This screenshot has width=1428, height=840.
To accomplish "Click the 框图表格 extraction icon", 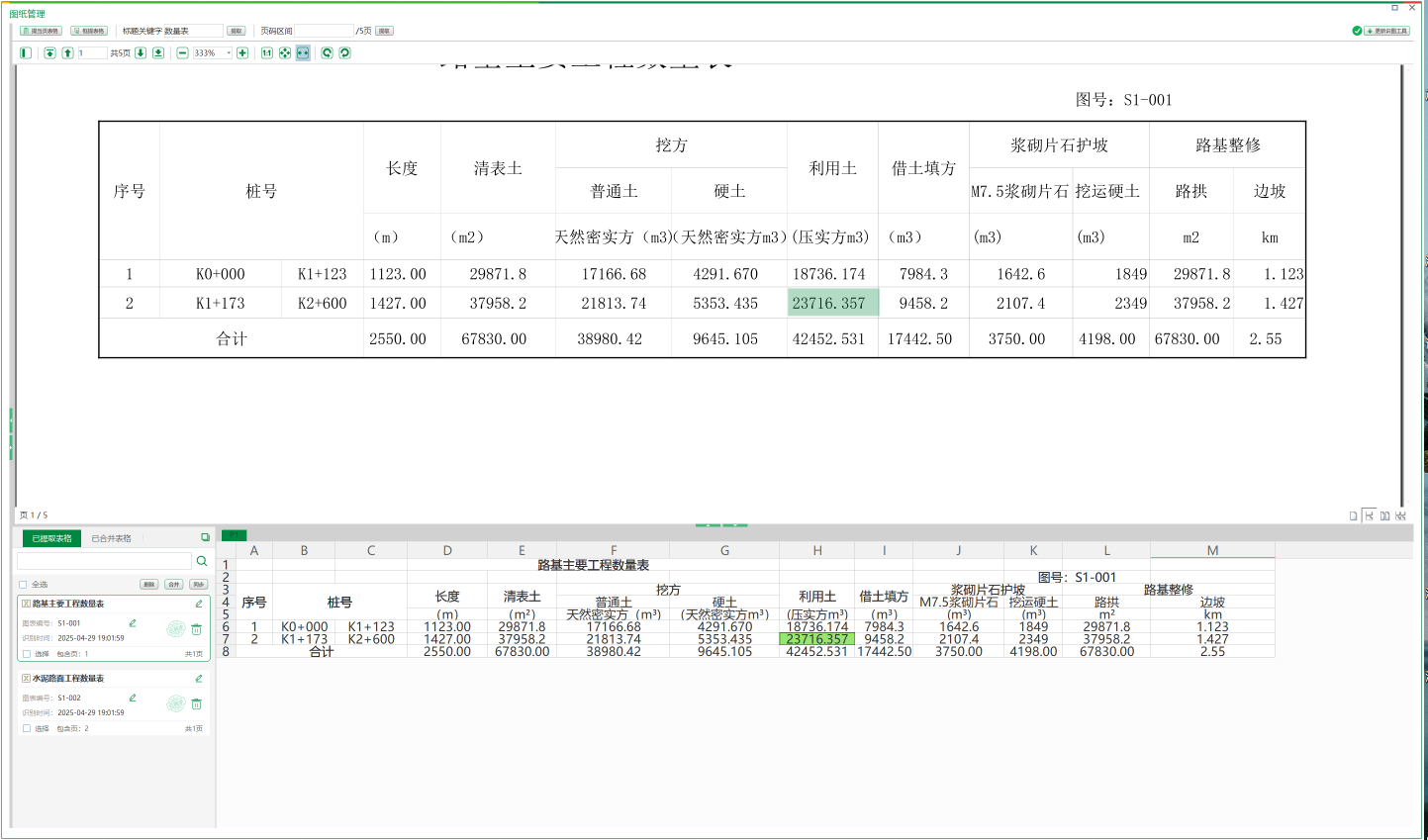I will (x=87, y=31).
